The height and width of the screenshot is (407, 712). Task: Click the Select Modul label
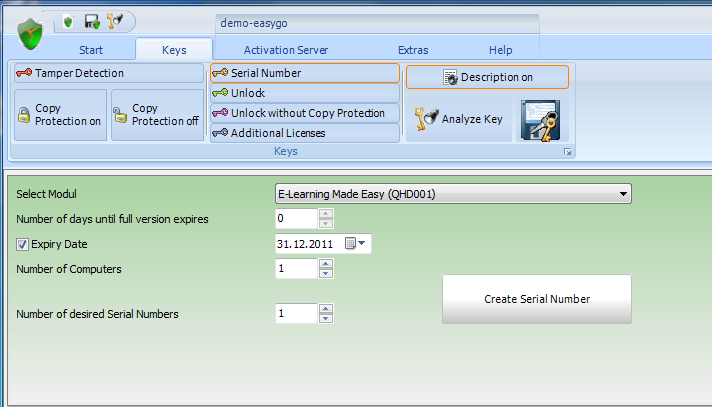pos(46,194)
